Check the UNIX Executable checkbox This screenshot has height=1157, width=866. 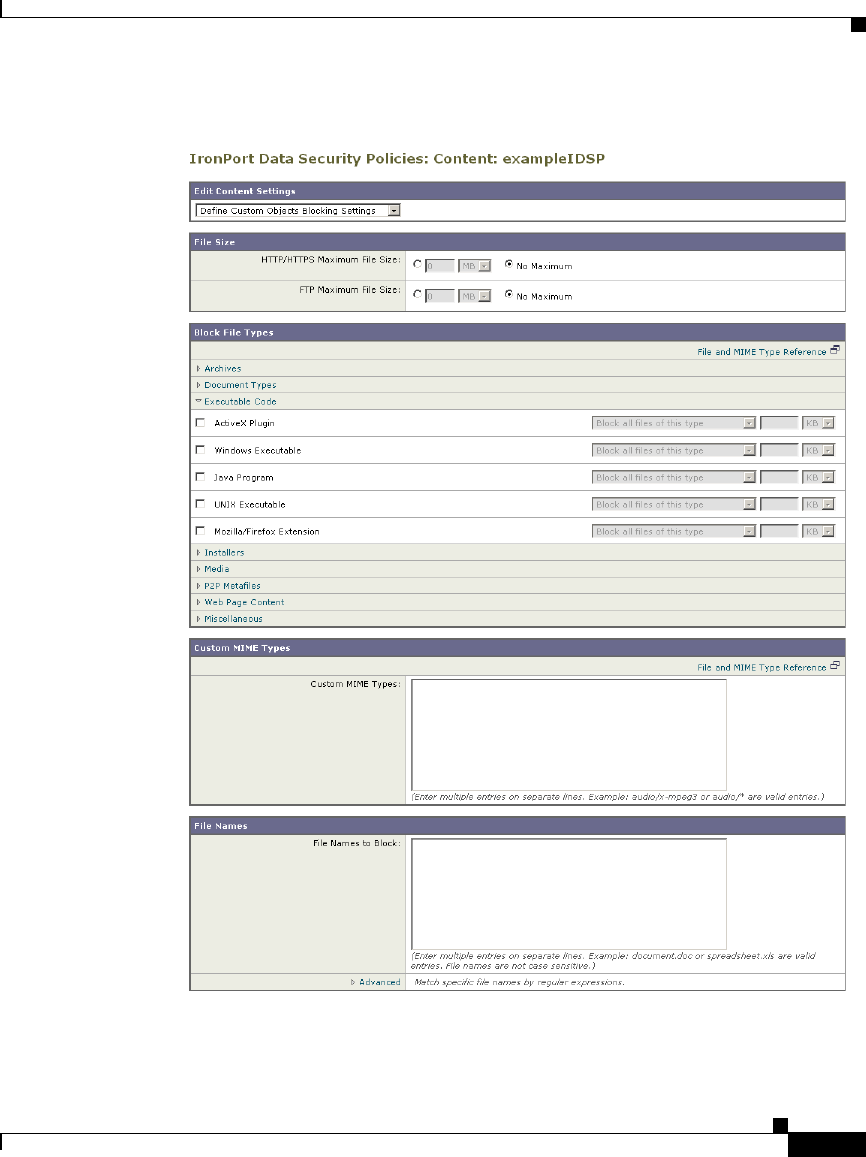tap(200, 504)
